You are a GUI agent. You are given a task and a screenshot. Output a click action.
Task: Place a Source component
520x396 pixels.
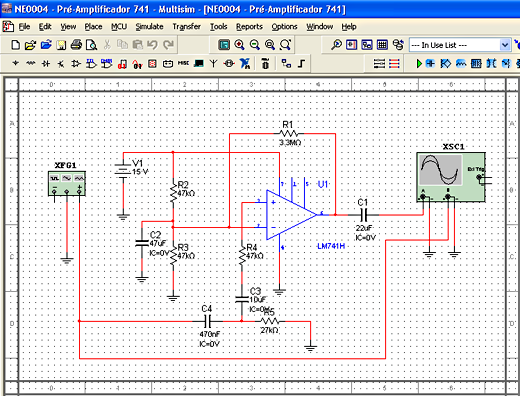(x=15, y=63)
